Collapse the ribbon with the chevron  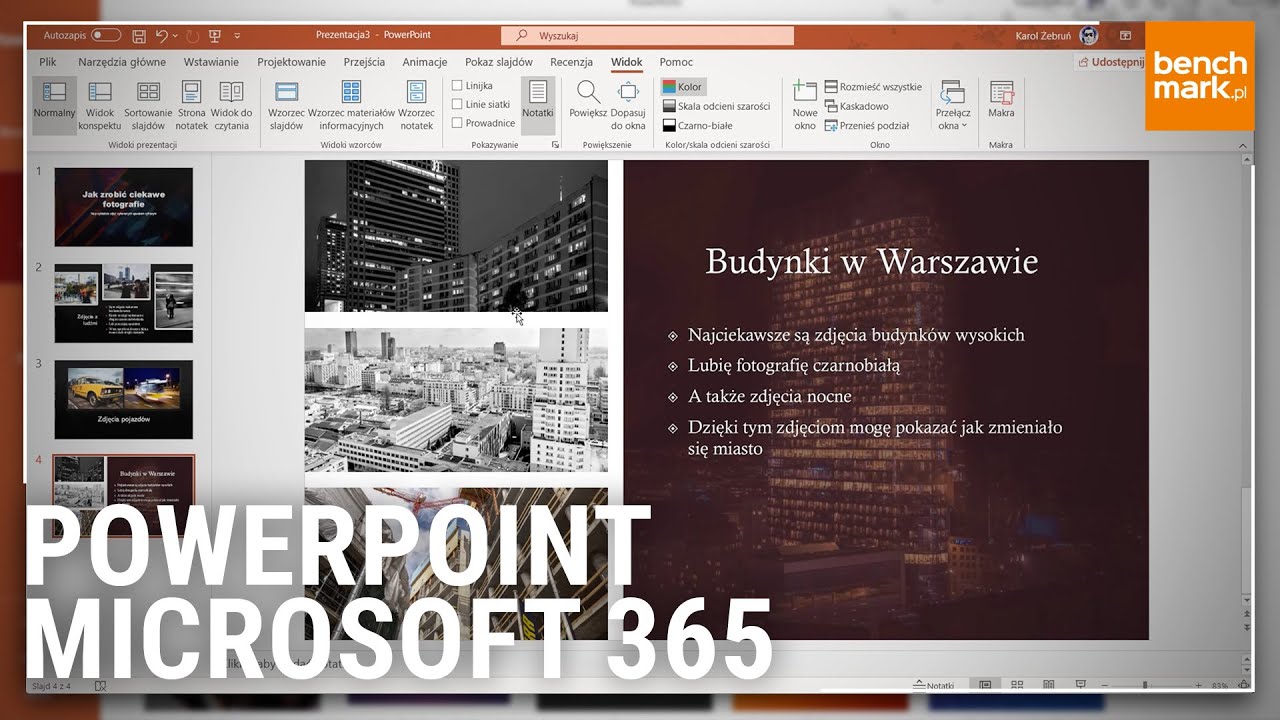point(1244,145)
